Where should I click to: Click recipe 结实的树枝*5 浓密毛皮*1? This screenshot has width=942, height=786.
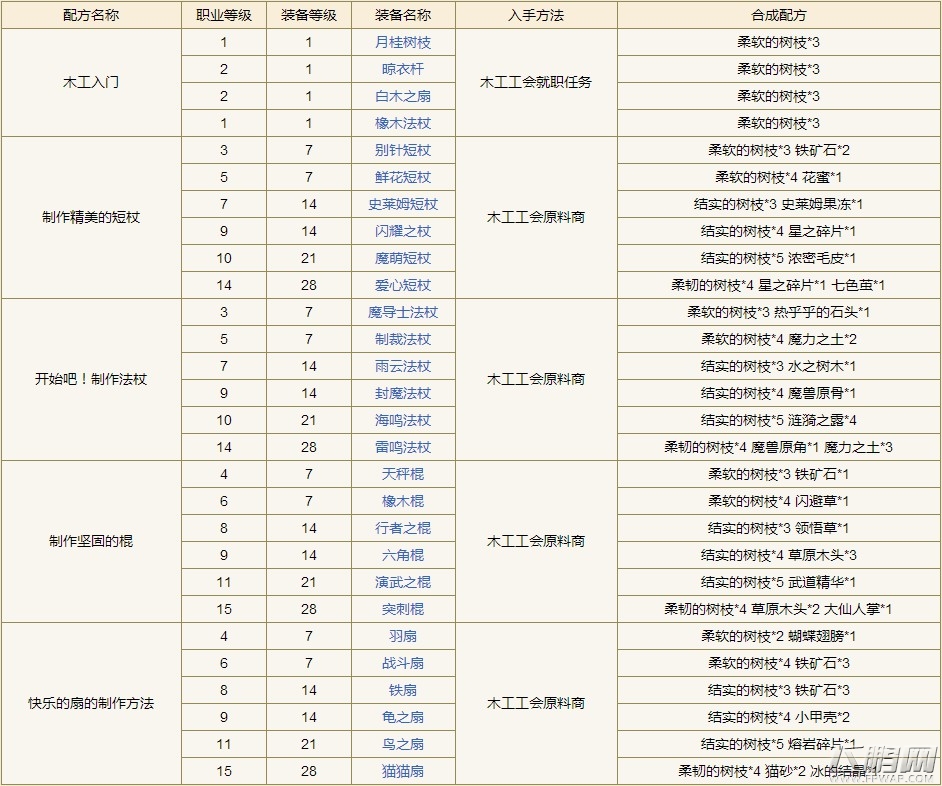click(779, 259)
